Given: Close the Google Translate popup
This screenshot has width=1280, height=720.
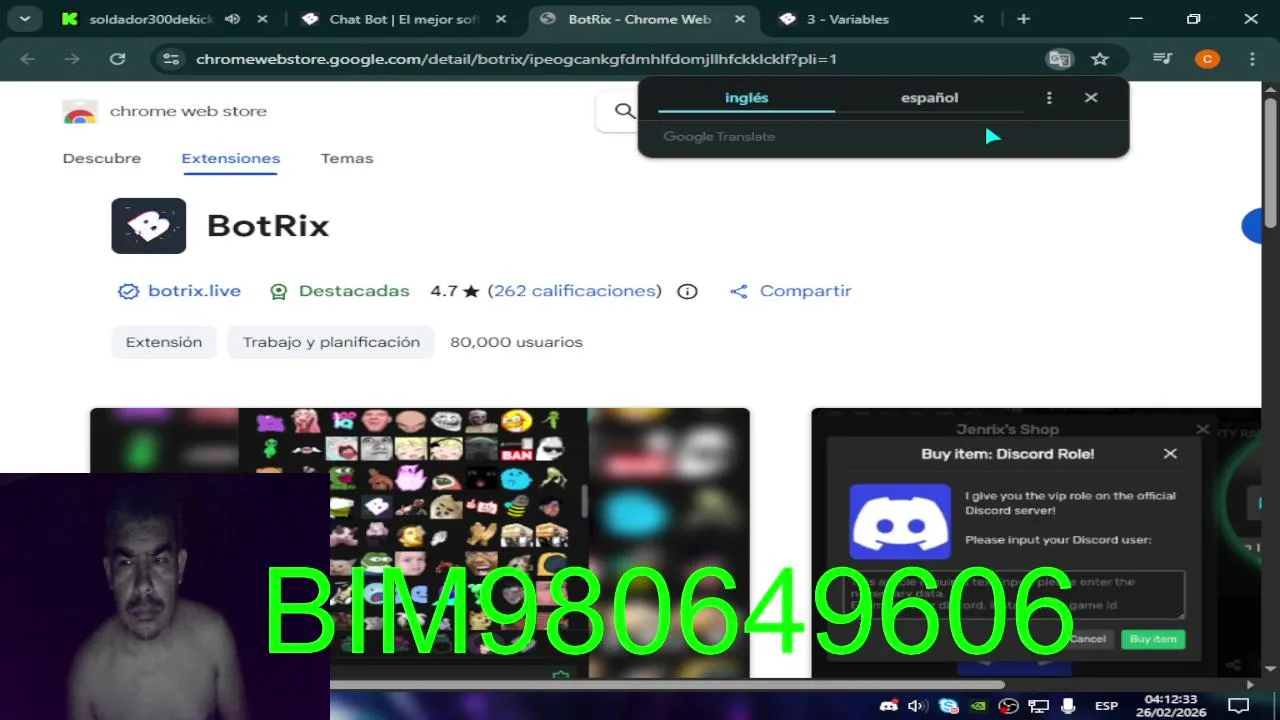Looking at the screenshot, I should tap(1091, 98).
